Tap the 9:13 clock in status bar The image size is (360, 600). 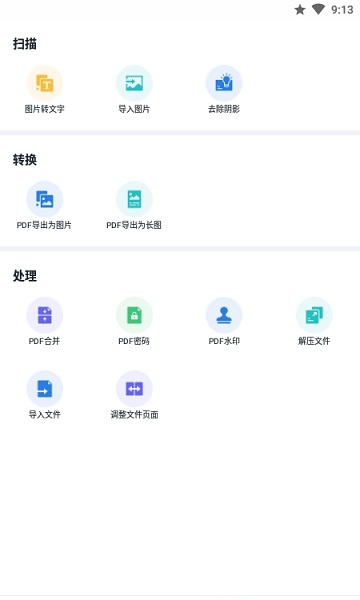[x=342, y=10]
